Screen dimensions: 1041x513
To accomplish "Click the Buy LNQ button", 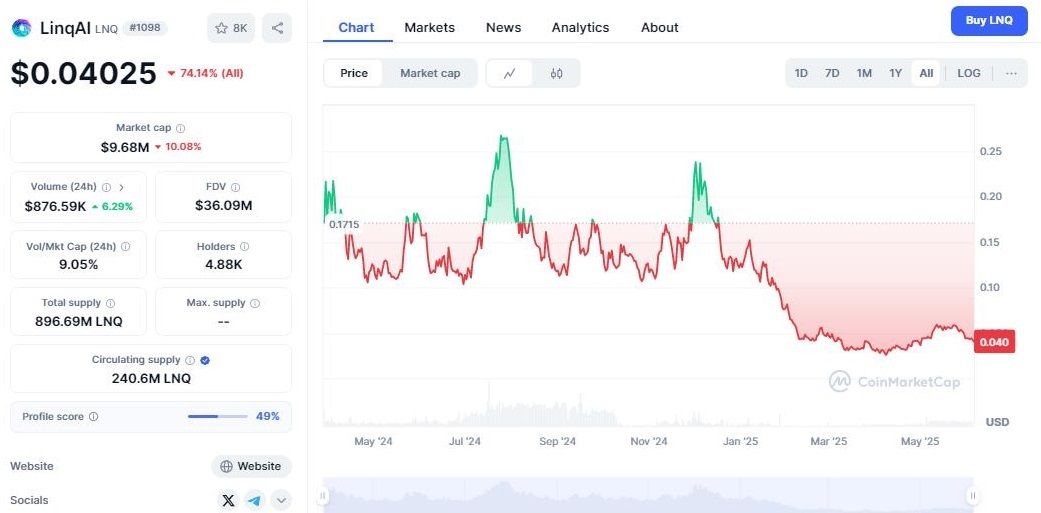I will coord(989,21).
